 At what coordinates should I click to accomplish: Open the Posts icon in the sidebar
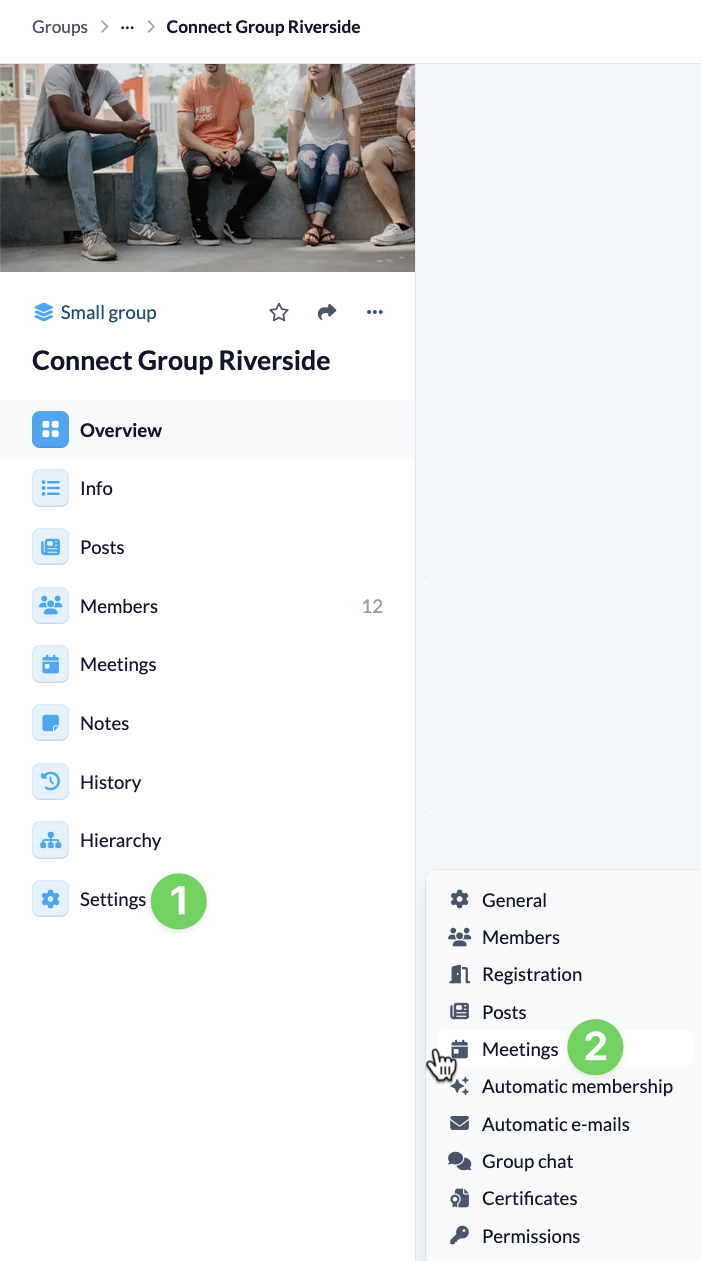(x=50, y=547)
